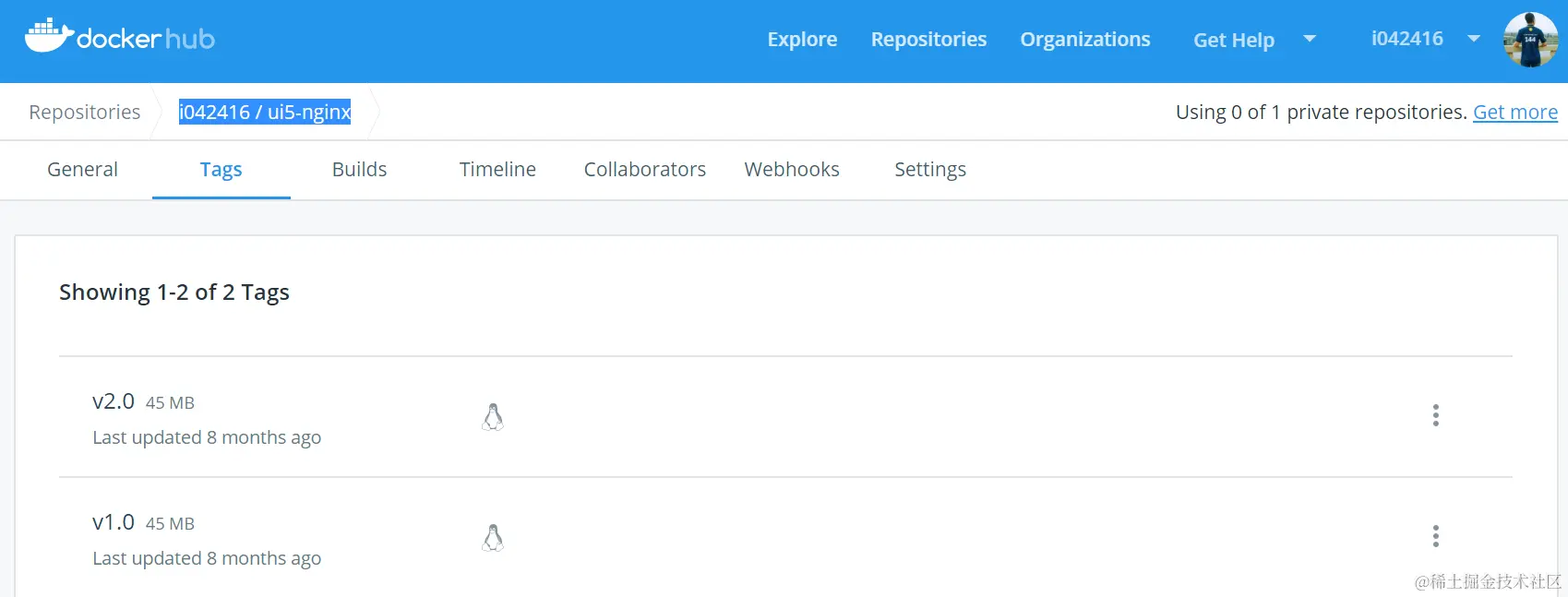Open the Timeline tab

click(497, 170)
